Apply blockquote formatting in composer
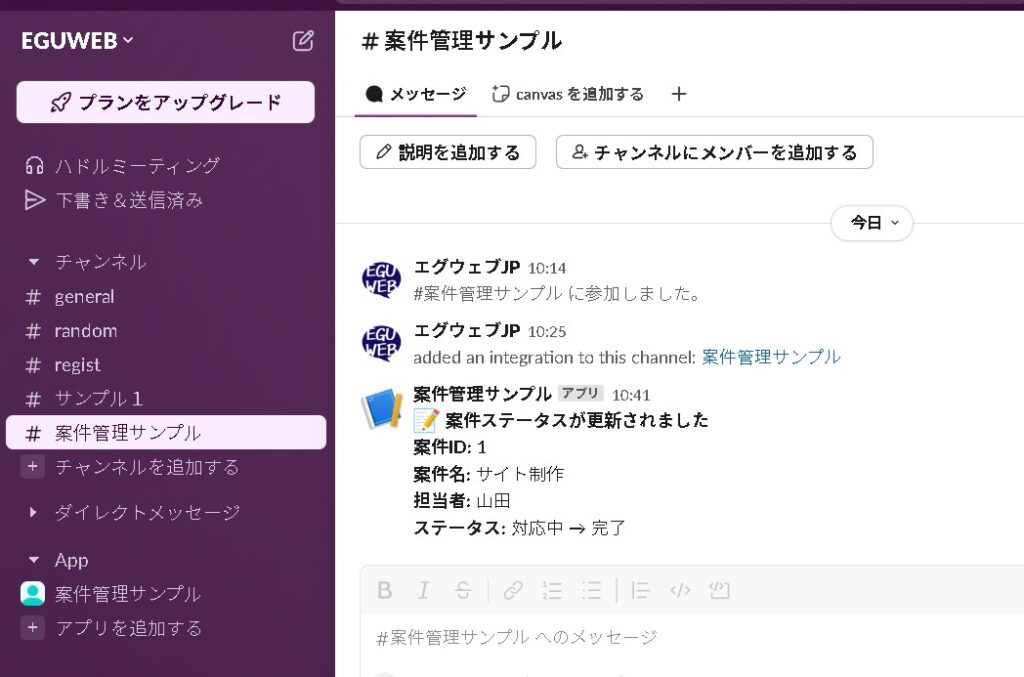Image resolution: width=1024 pixels, height=677 pixels. (x=641, y=590)
